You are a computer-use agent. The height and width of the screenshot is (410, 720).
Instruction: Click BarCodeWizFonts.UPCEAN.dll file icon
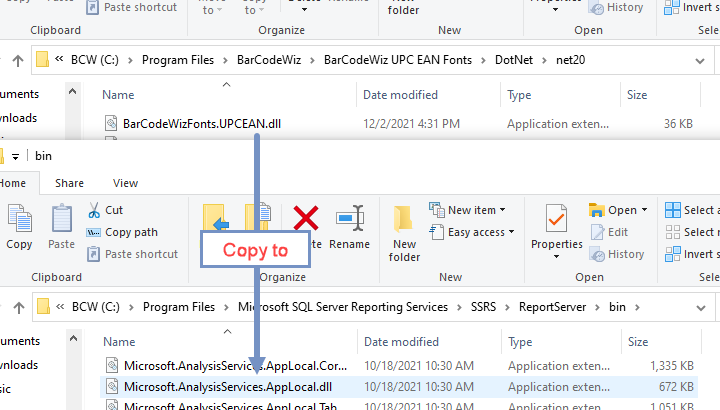click(x=111, y=123)
